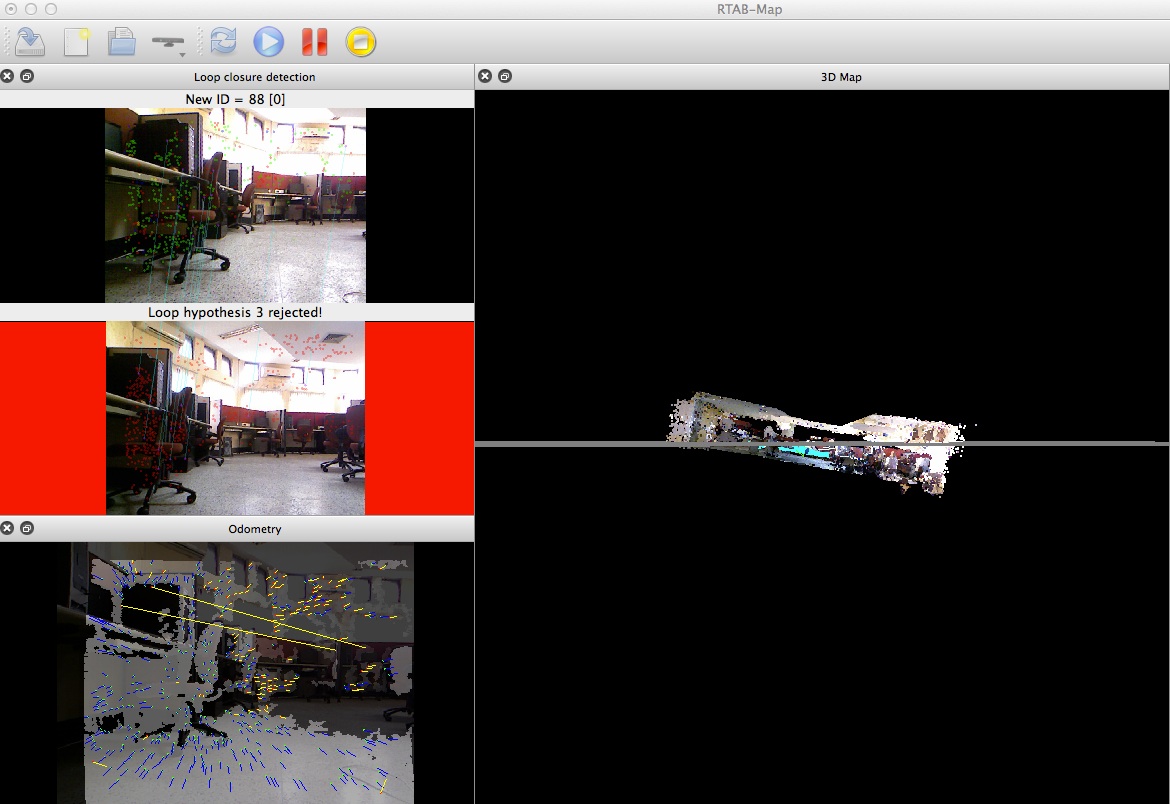Detach the Odometry panel to a floating window
Viewport: 1170px width, 804px height.
27,528
